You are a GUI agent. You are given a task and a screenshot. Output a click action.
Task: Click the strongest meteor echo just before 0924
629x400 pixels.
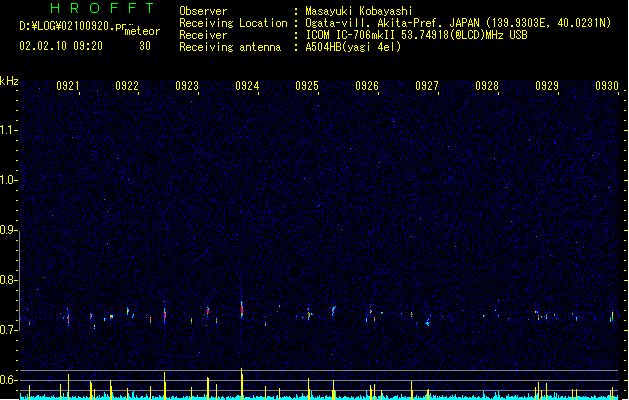pyautogui.click(x=242, y=310)
